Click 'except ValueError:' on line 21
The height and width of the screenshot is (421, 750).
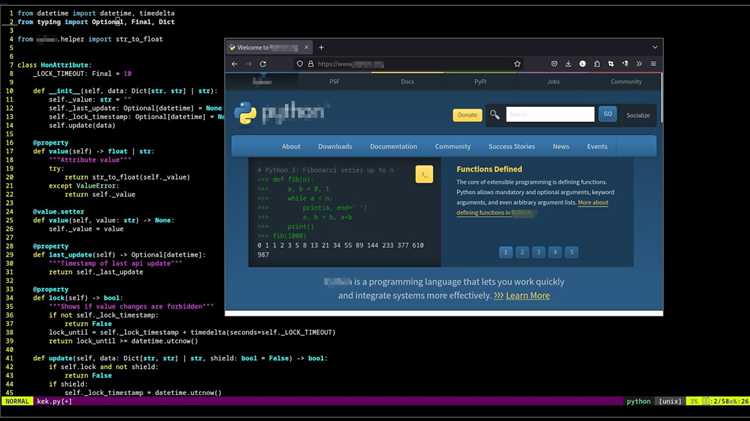(84, 186)
